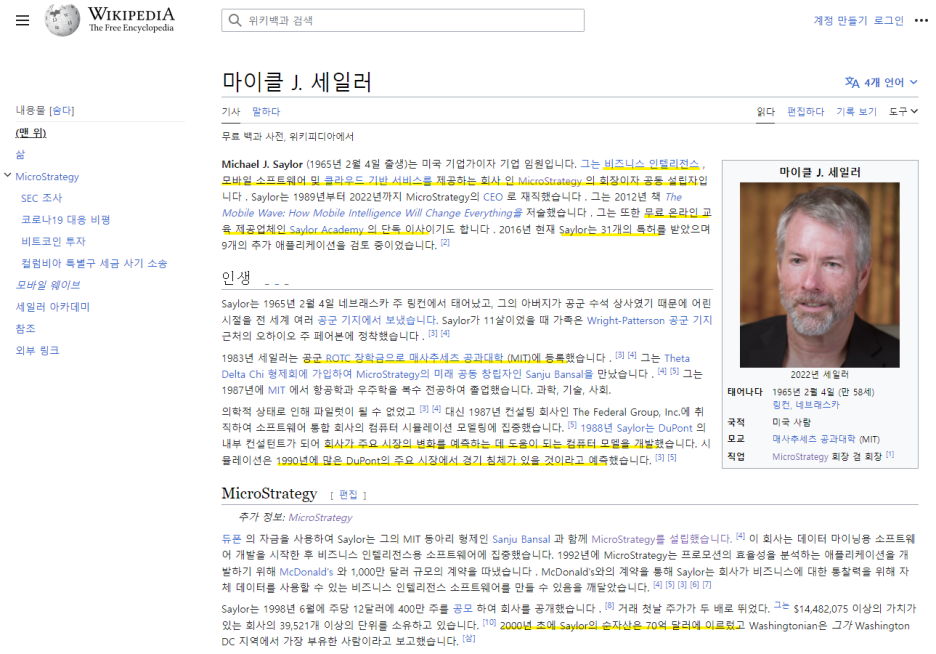Open the hamburger main menu
936x654 pixels.
22,20
